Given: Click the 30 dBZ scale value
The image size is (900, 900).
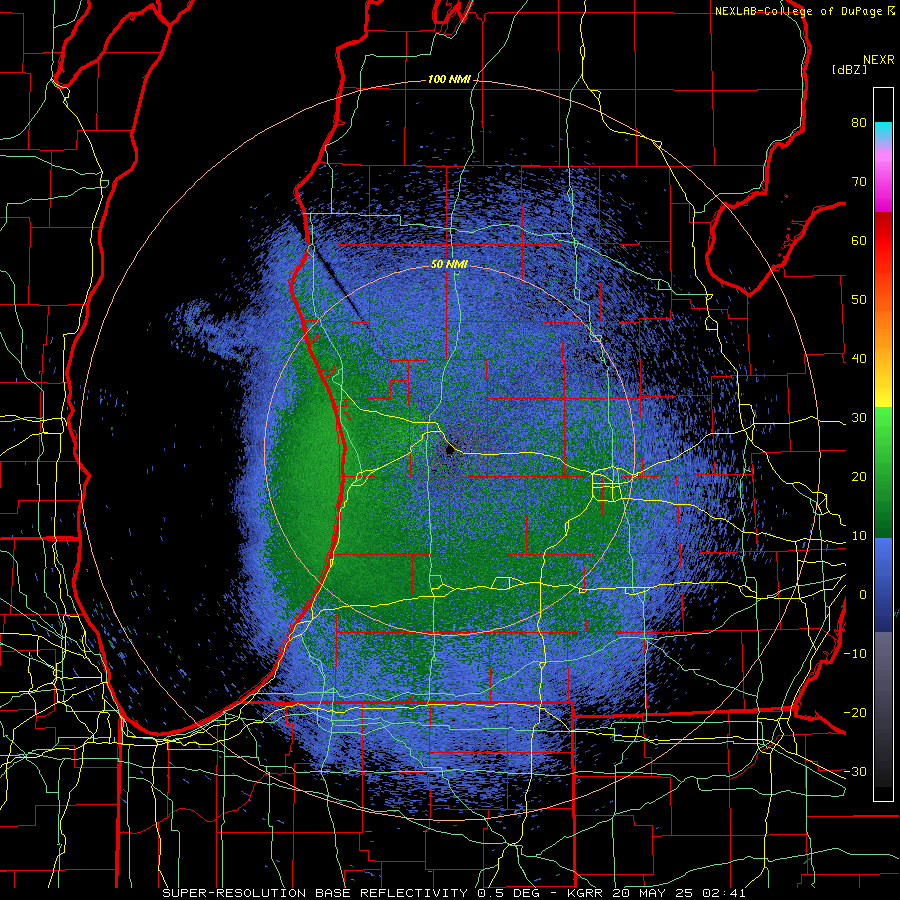Looking at the screenshot, I should (x=859, y=418).
